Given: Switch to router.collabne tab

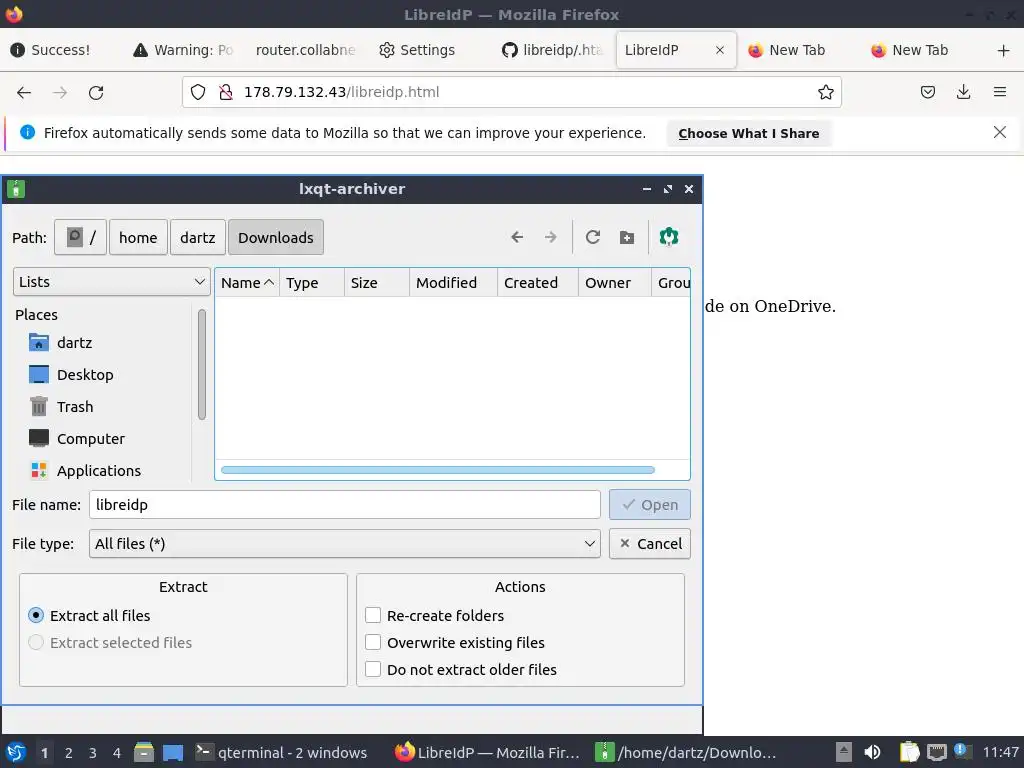Looking at the screenshot, I should click(305, 50).
